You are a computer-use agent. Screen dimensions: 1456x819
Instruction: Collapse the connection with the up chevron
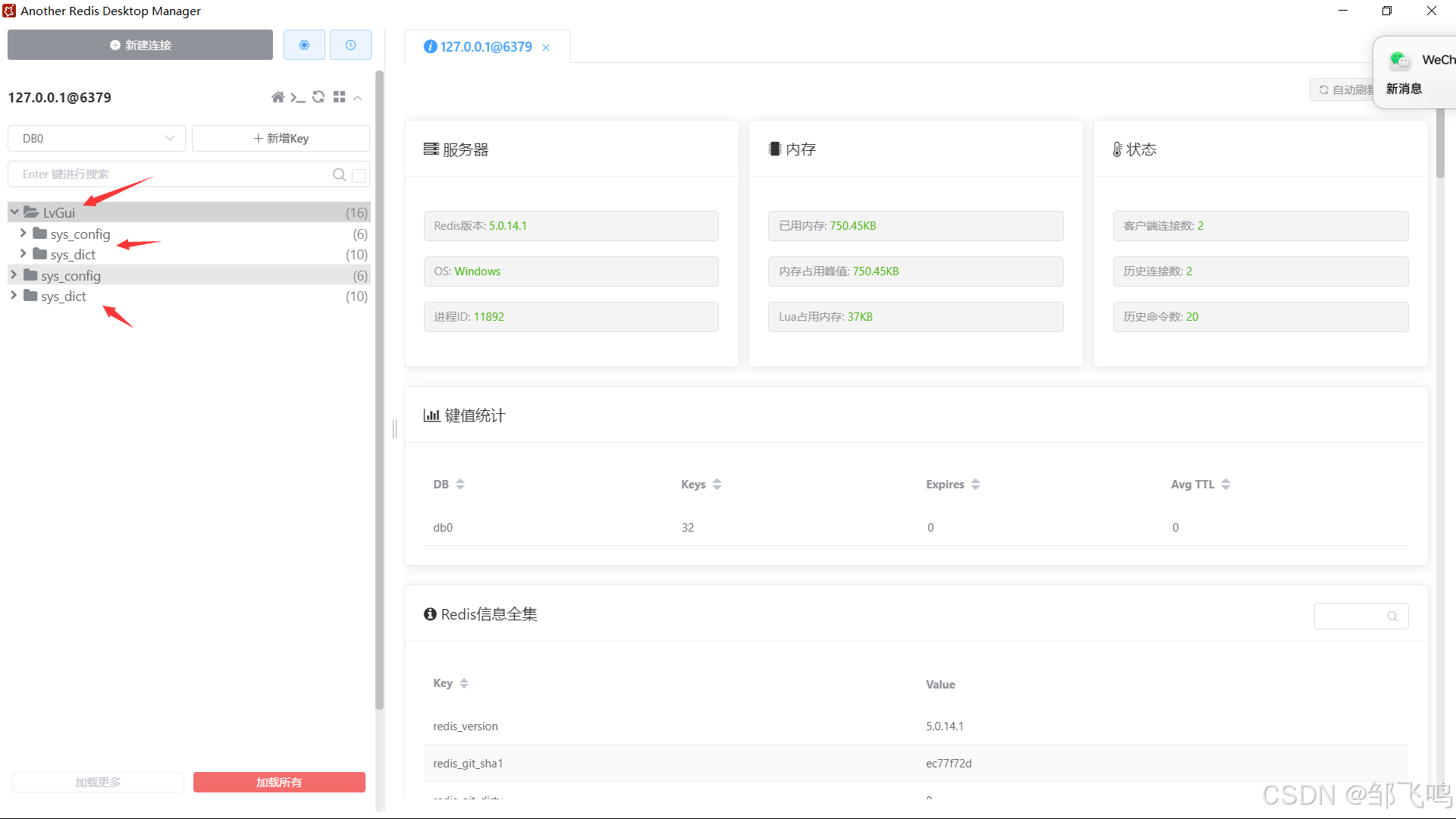[x=358, y=98]
